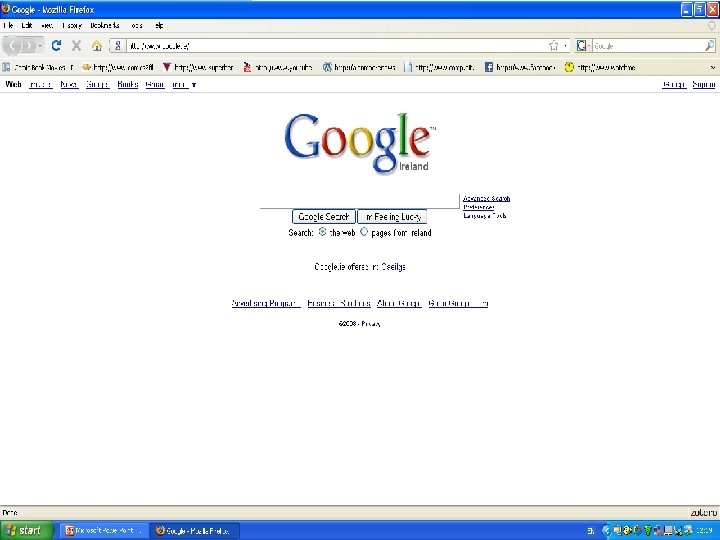Open the Windows Start menu
This screenshot has height=540, width=720.
pos(27,530)
